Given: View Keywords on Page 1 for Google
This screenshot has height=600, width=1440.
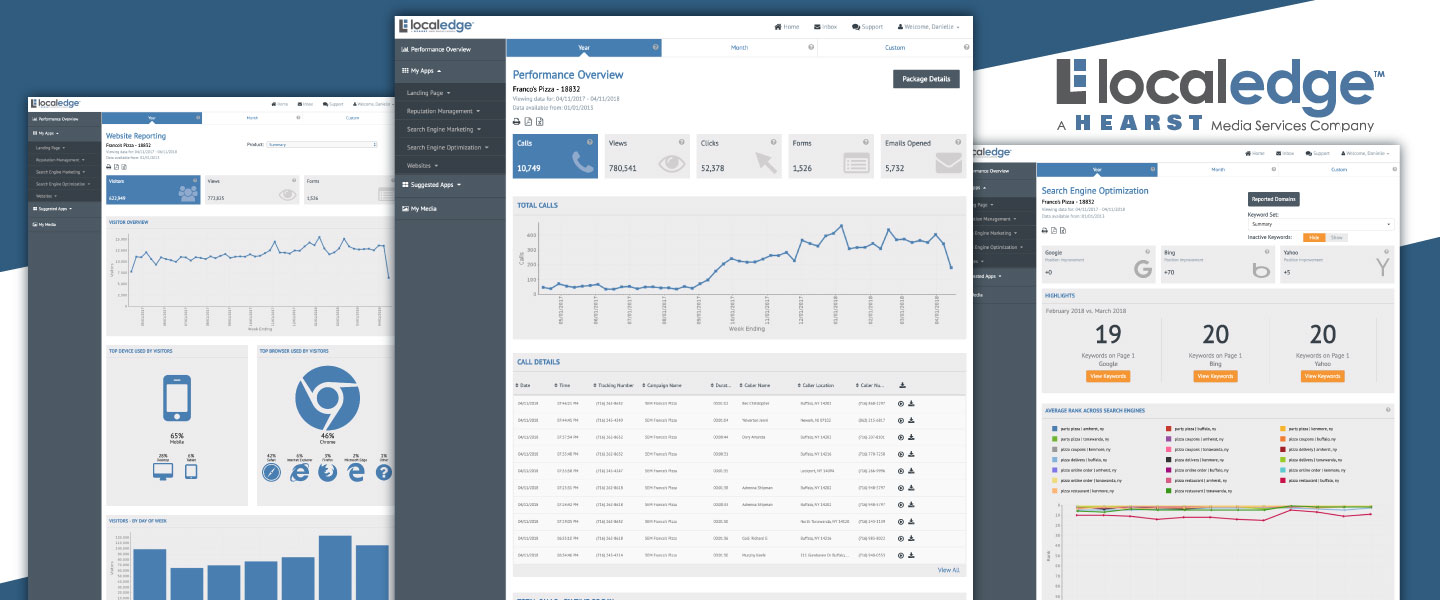Looking at the screenshot, I should click(1108, 376).
